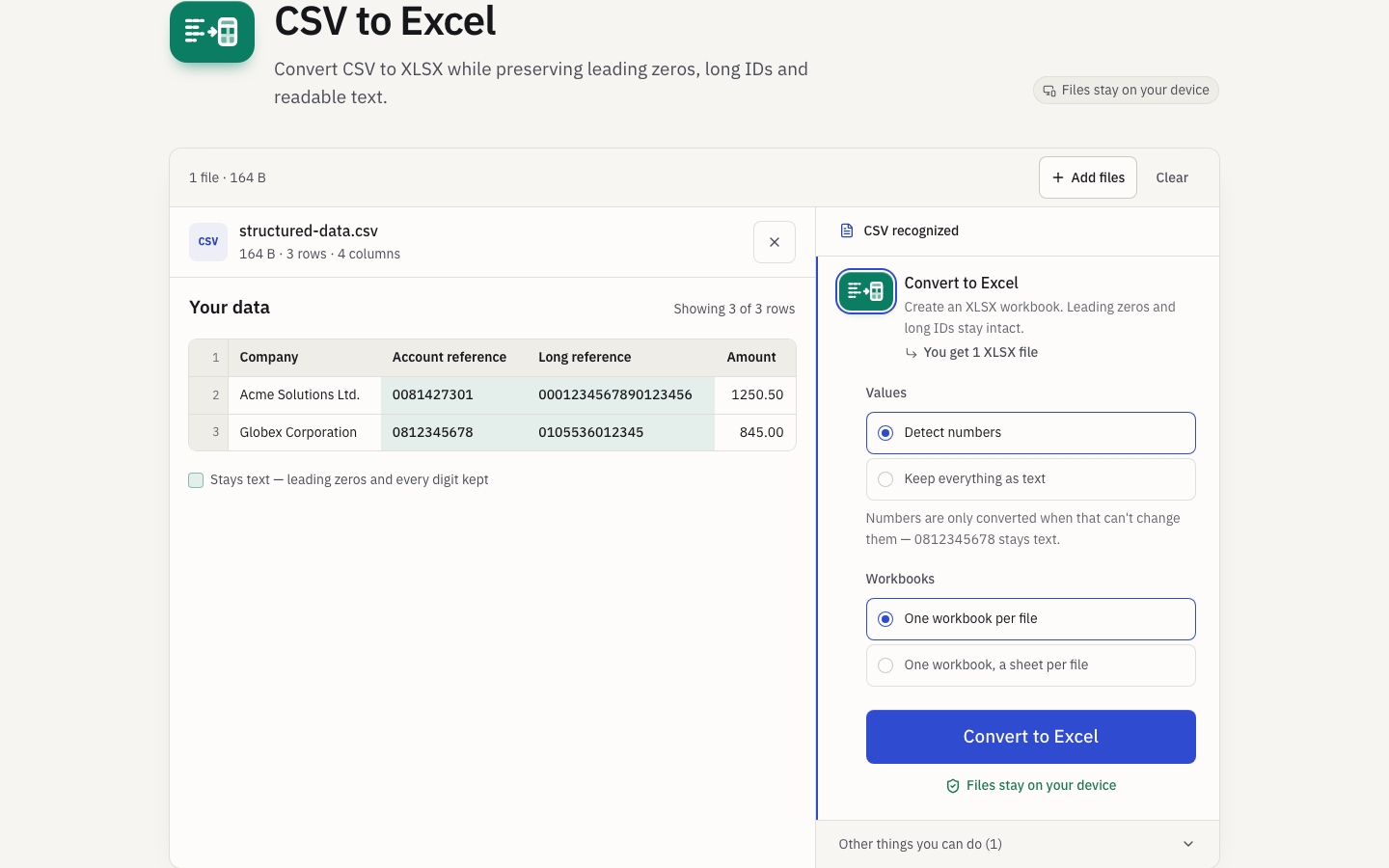1389x868 pixels.
Task: Select the Globex Corporation cell
Action: 305,433
